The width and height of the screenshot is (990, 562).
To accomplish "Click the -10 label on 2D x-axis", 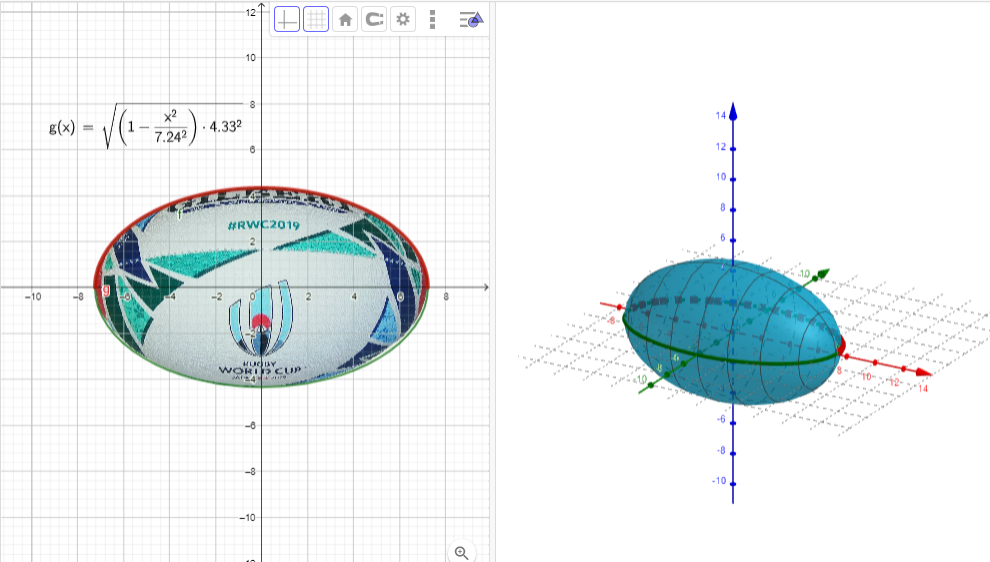I will 33,297.
